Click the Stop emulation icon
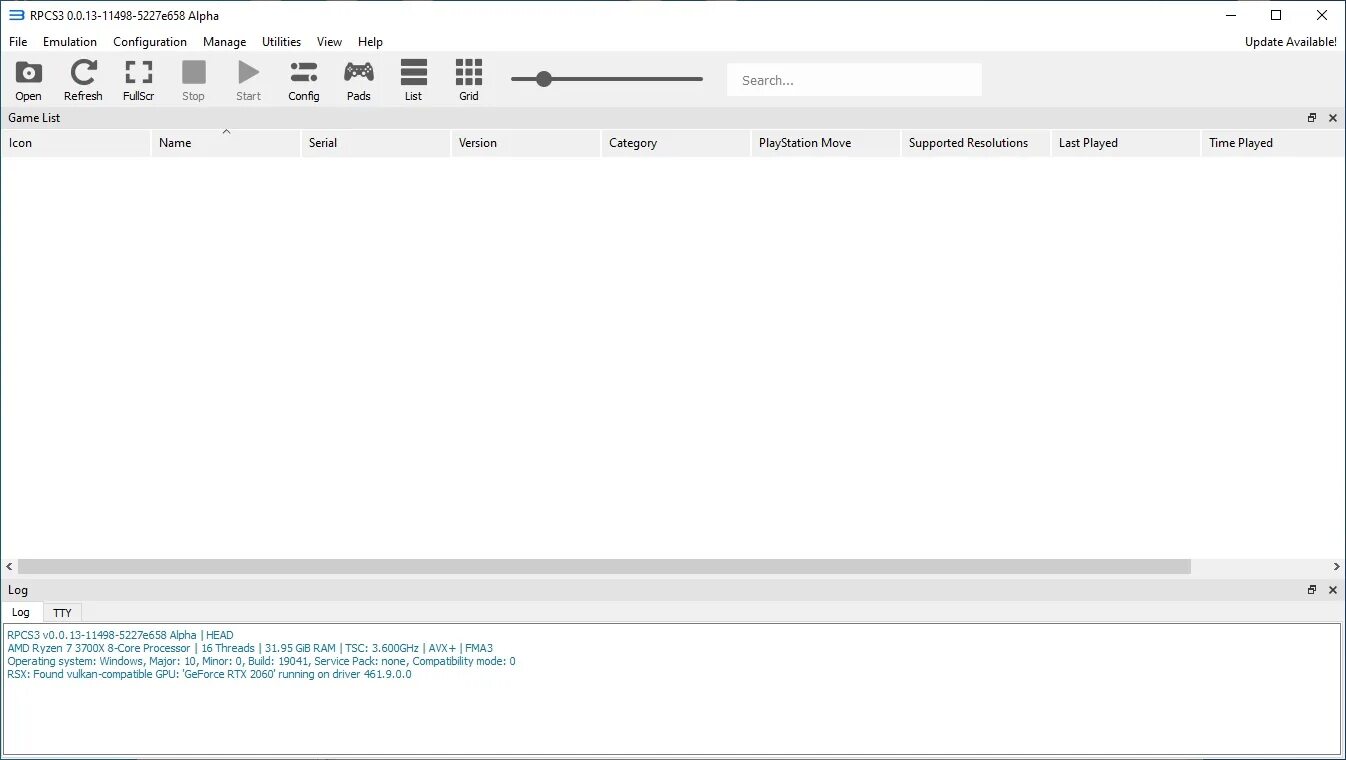1346x760 pixels. (193, 80)
